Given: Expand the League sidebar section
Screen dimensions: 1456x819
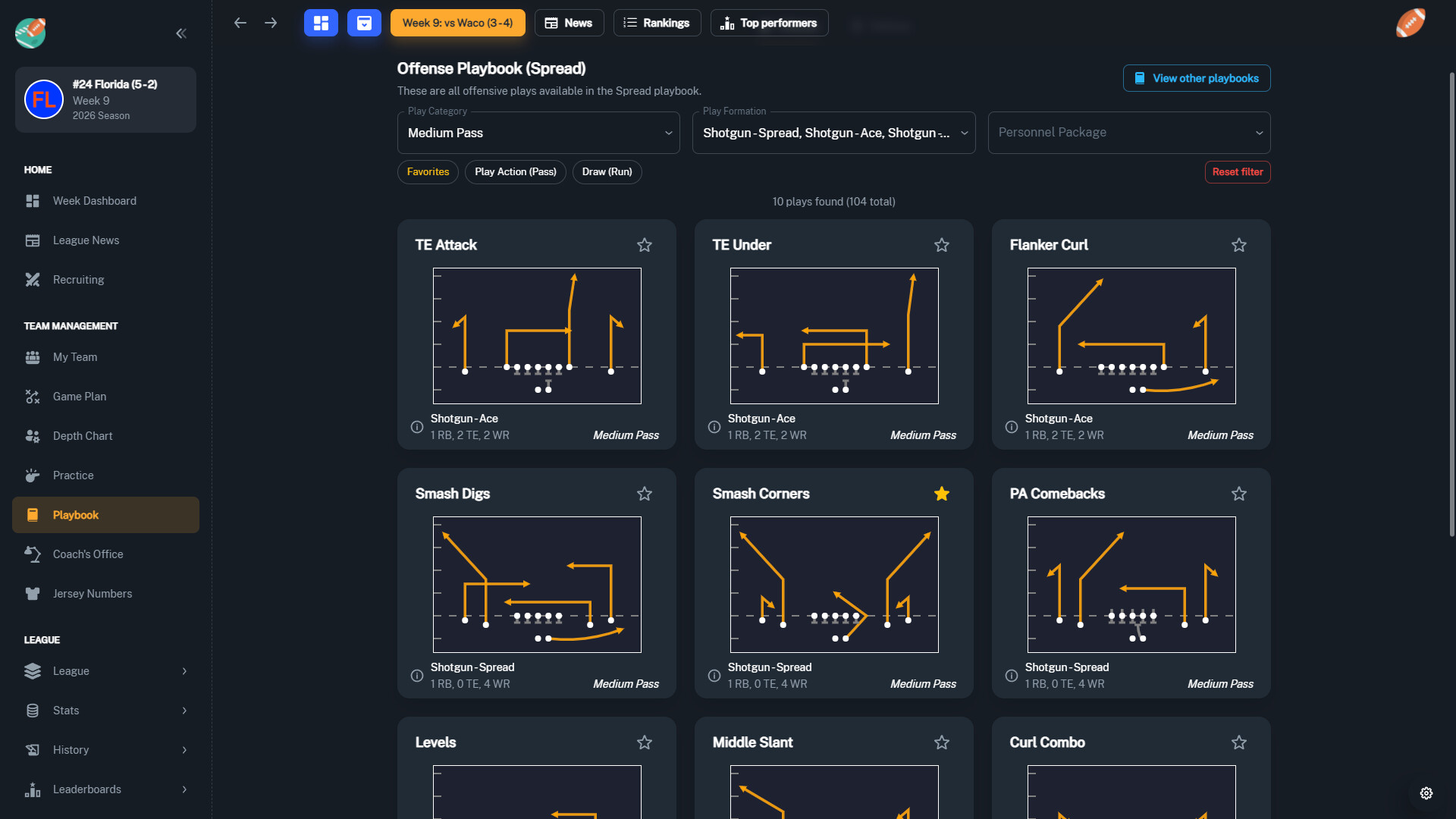Looking at the screenshot, I should coord(105,671).
